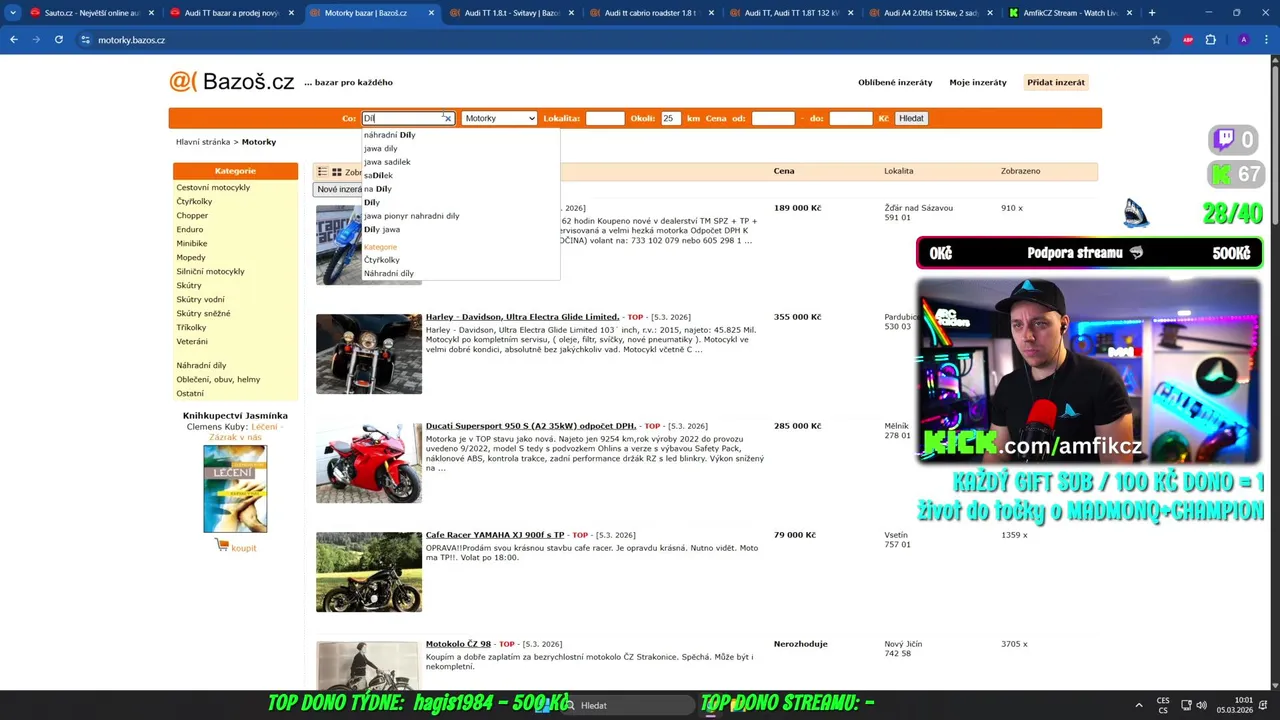Screen dimensions: 1280x720
Task: Open Motokolo ČZ 98 listing
Action: click(x=458, y=644)
